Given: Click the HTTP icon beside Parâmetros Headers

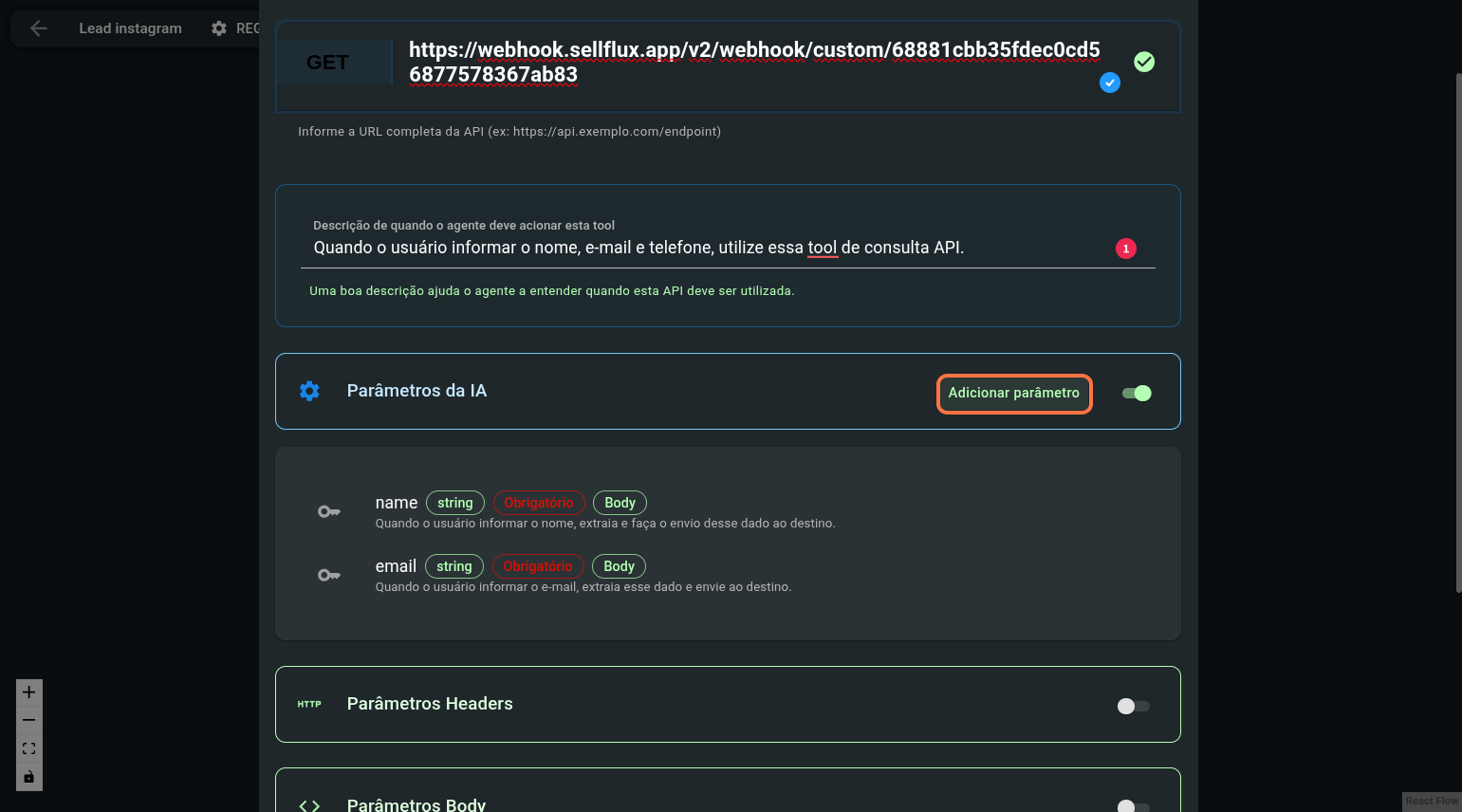Looking at the screenshot, I should tap(309, 704).
